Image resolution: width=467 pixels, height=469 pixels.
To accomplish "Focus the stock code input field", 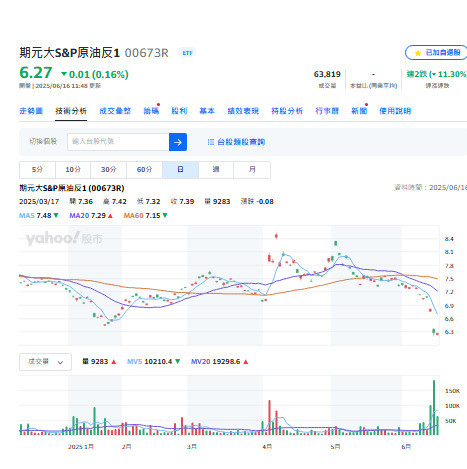I will point(118,142).
